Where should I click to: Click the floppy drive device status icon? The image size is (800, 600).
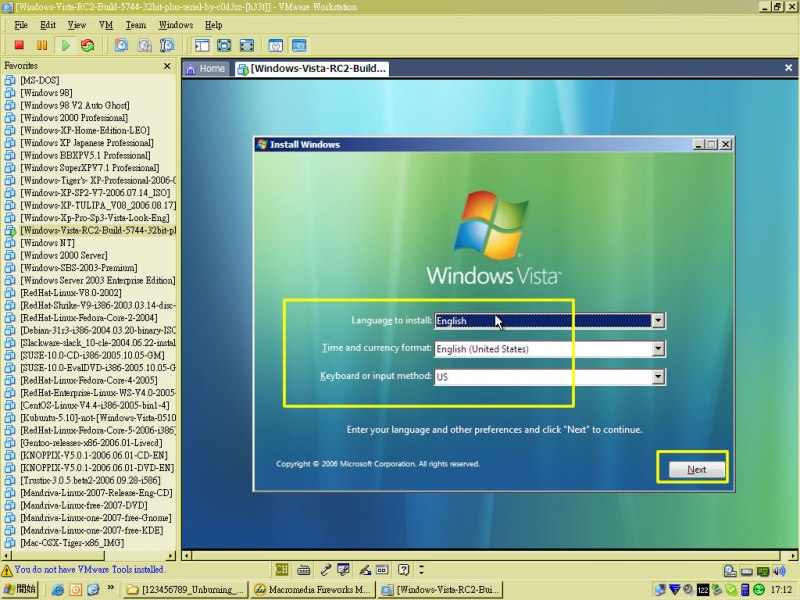tap(747, 571)
